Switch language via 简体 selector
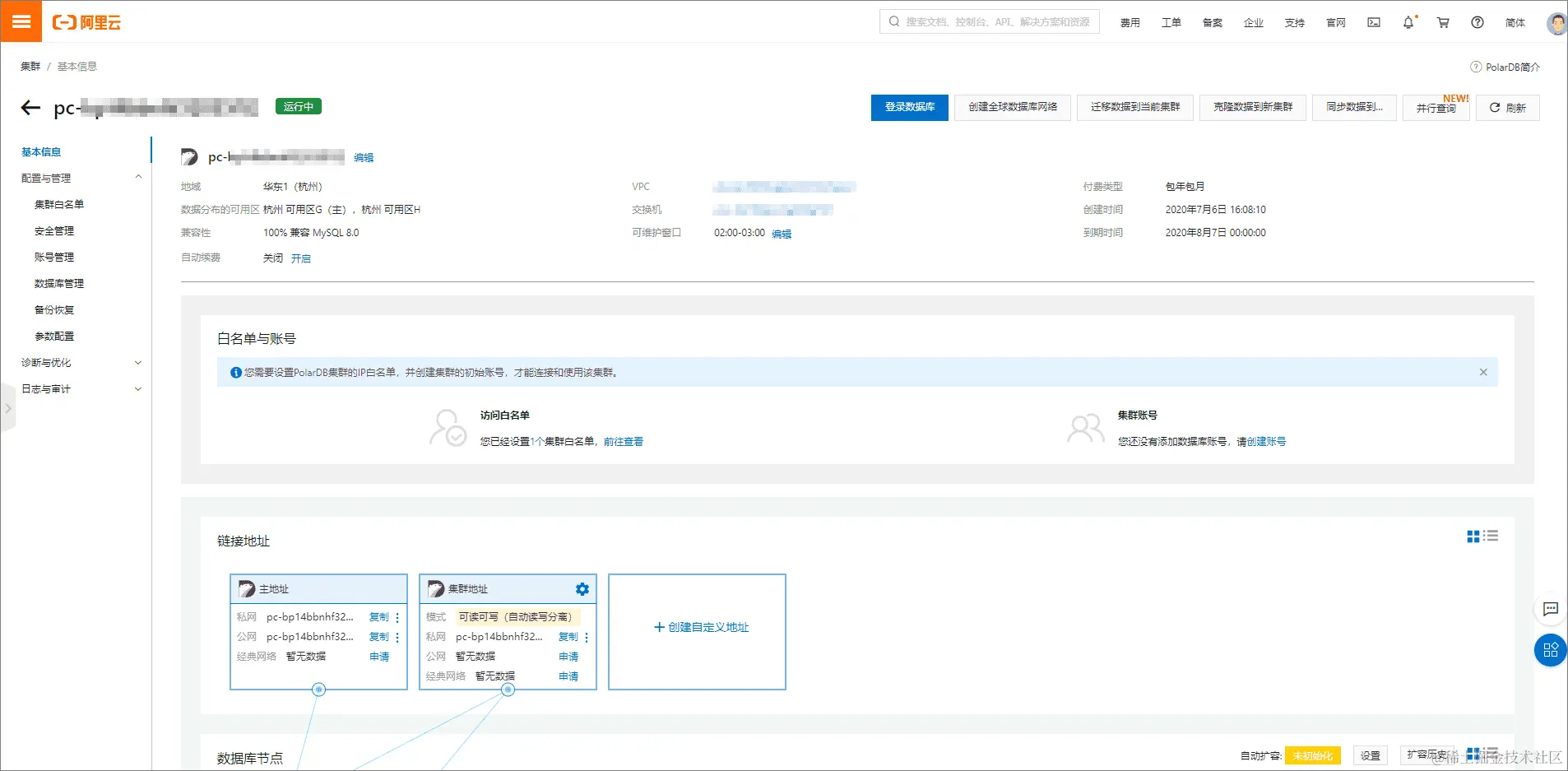This screenshot has height=771, width=1568. pyautogui.click(x=1515, y=23)
